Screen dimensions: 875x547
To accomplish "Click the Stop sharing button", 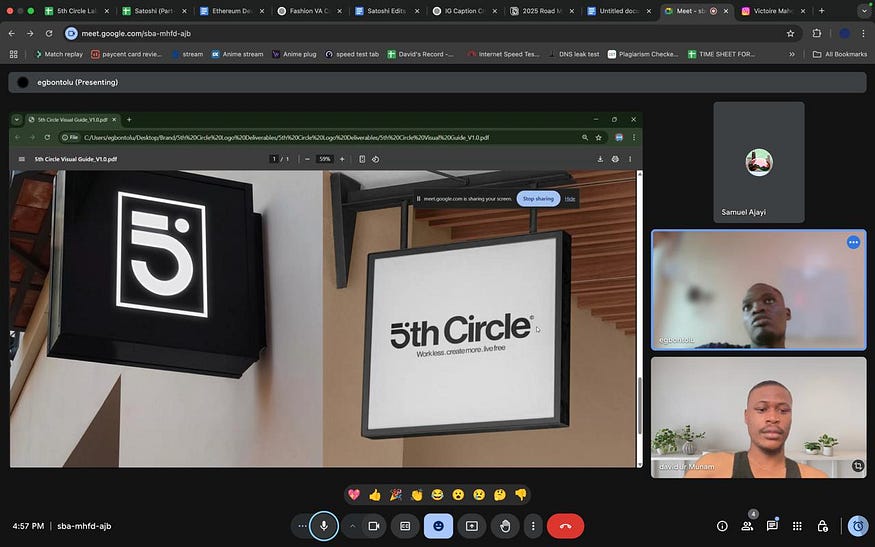I will pos(539,199).
